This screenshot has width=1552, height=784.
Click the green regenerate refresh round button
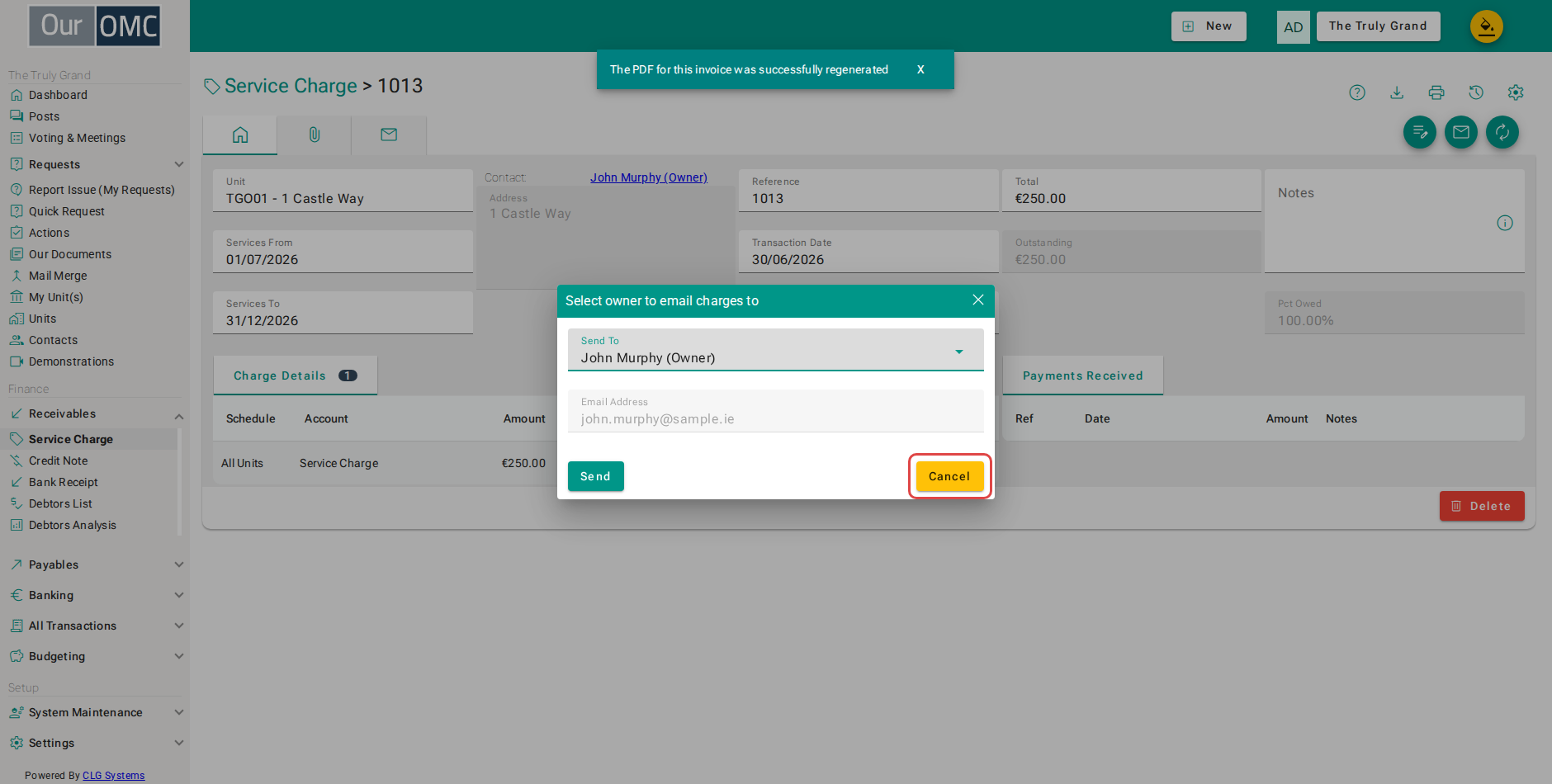pos(1502,132)
